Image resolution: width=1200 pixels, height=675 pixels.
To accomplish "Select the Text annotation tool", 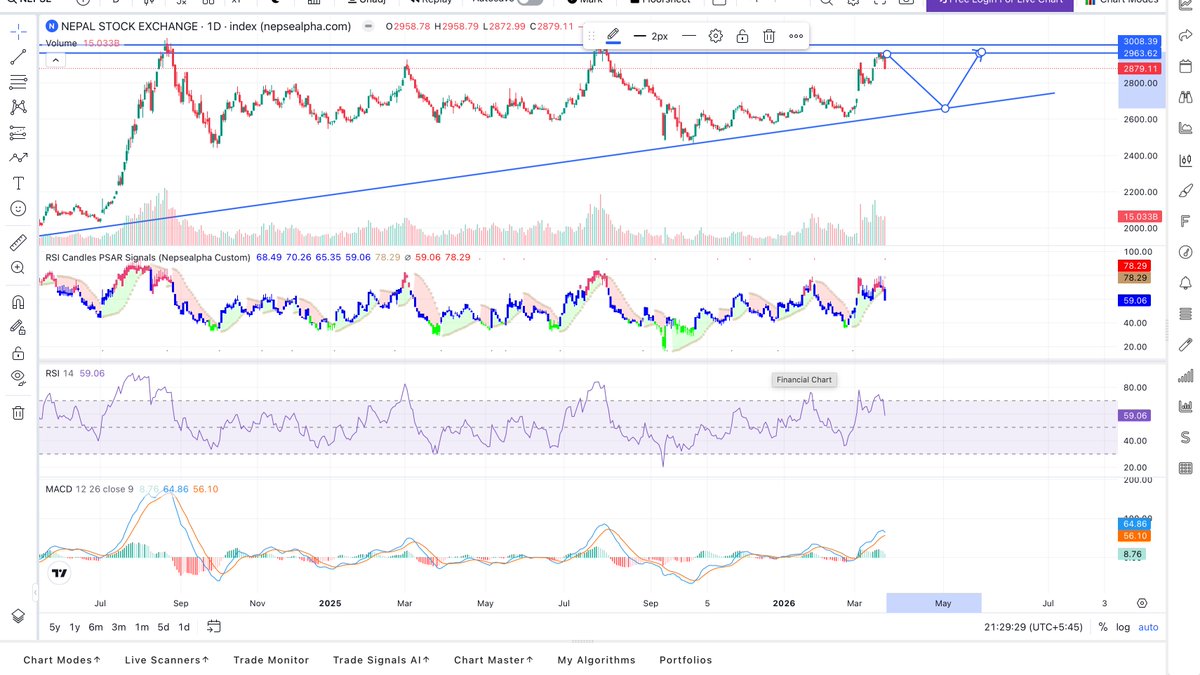I will click(x=18, y=183).
